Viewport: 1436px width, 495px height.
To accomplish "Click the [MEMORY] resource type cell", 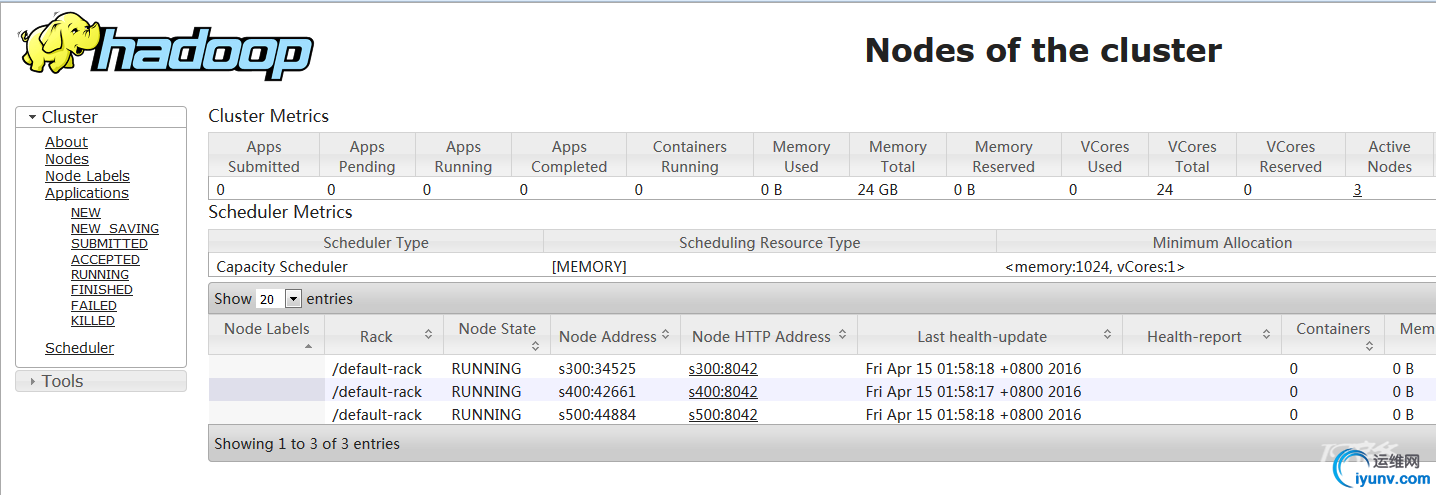I will point(589,267).
